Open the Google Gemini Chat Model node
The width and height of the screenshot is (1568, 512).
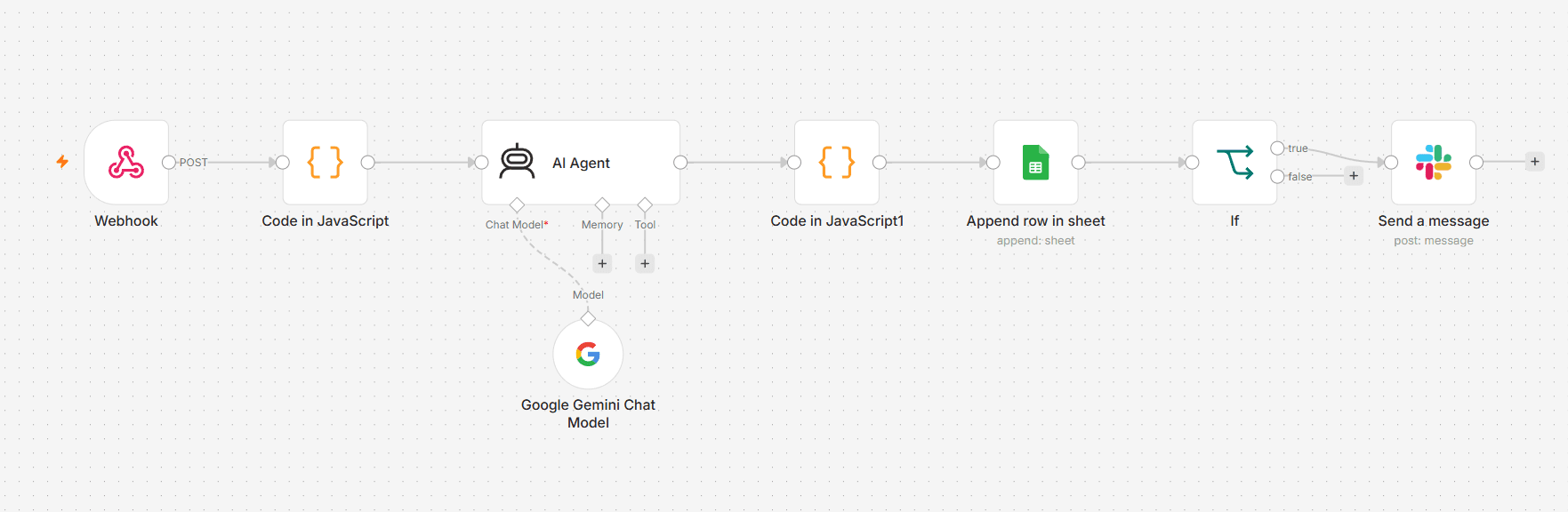(x=588, y=354)
